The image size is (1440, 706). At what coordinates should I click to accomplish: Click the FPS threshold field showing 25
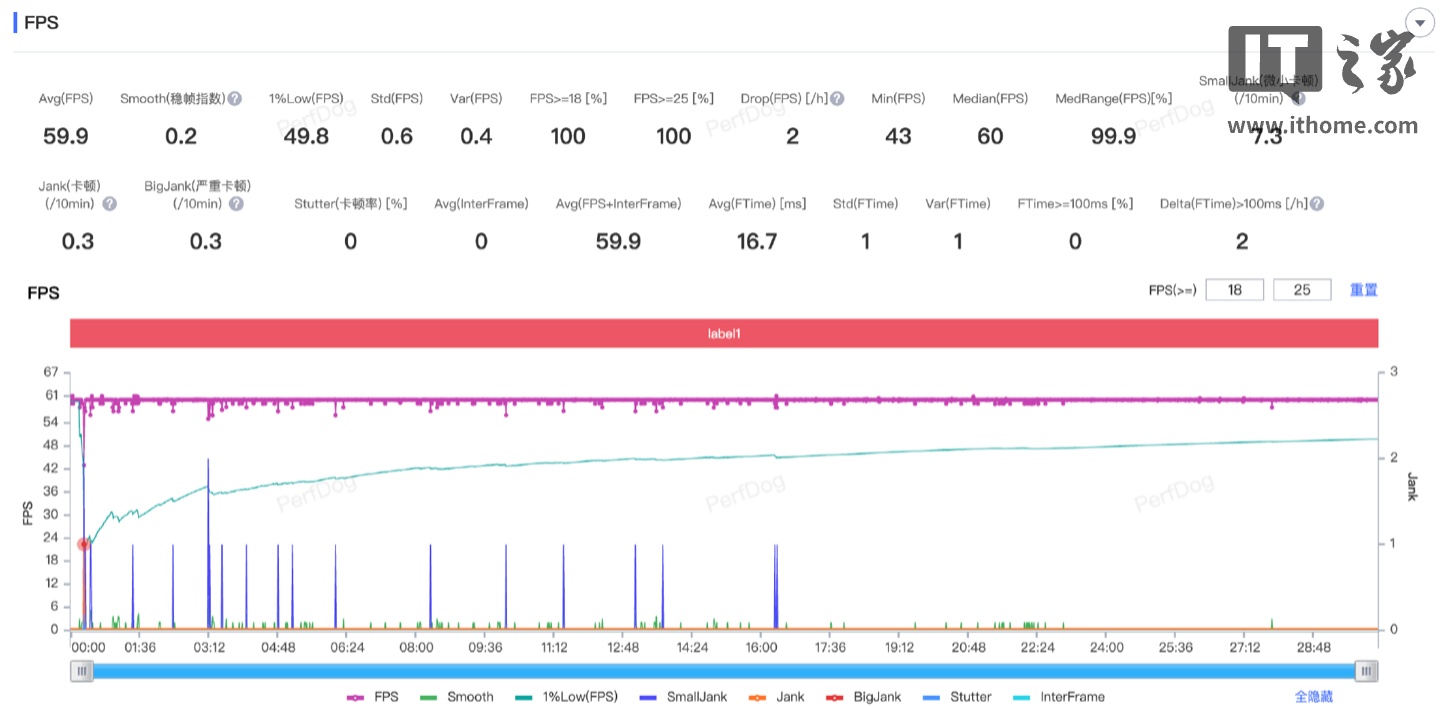coord(1302,290)
